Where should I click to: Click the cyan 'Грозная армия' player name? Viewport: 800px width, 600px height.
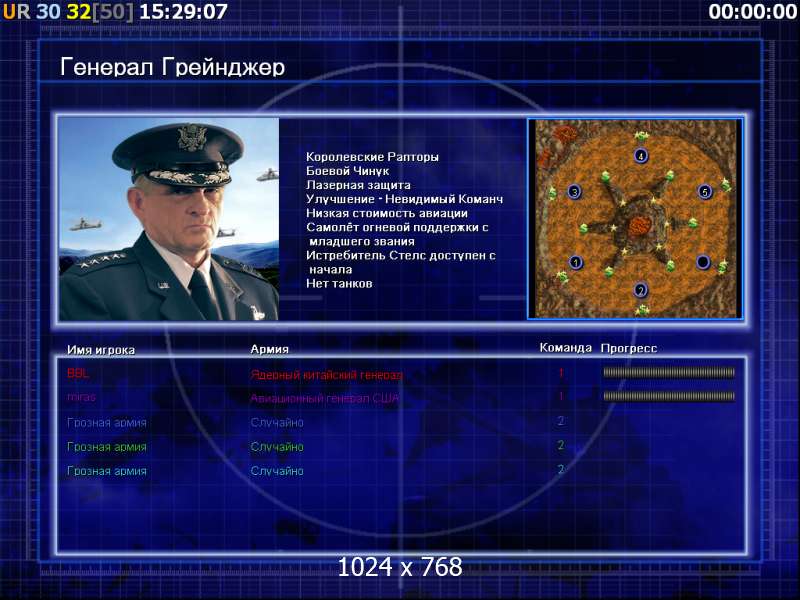[107, 470]
